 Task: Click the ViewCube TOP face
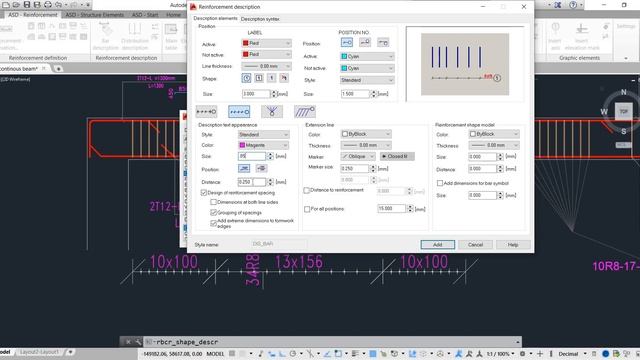point(624,111)
